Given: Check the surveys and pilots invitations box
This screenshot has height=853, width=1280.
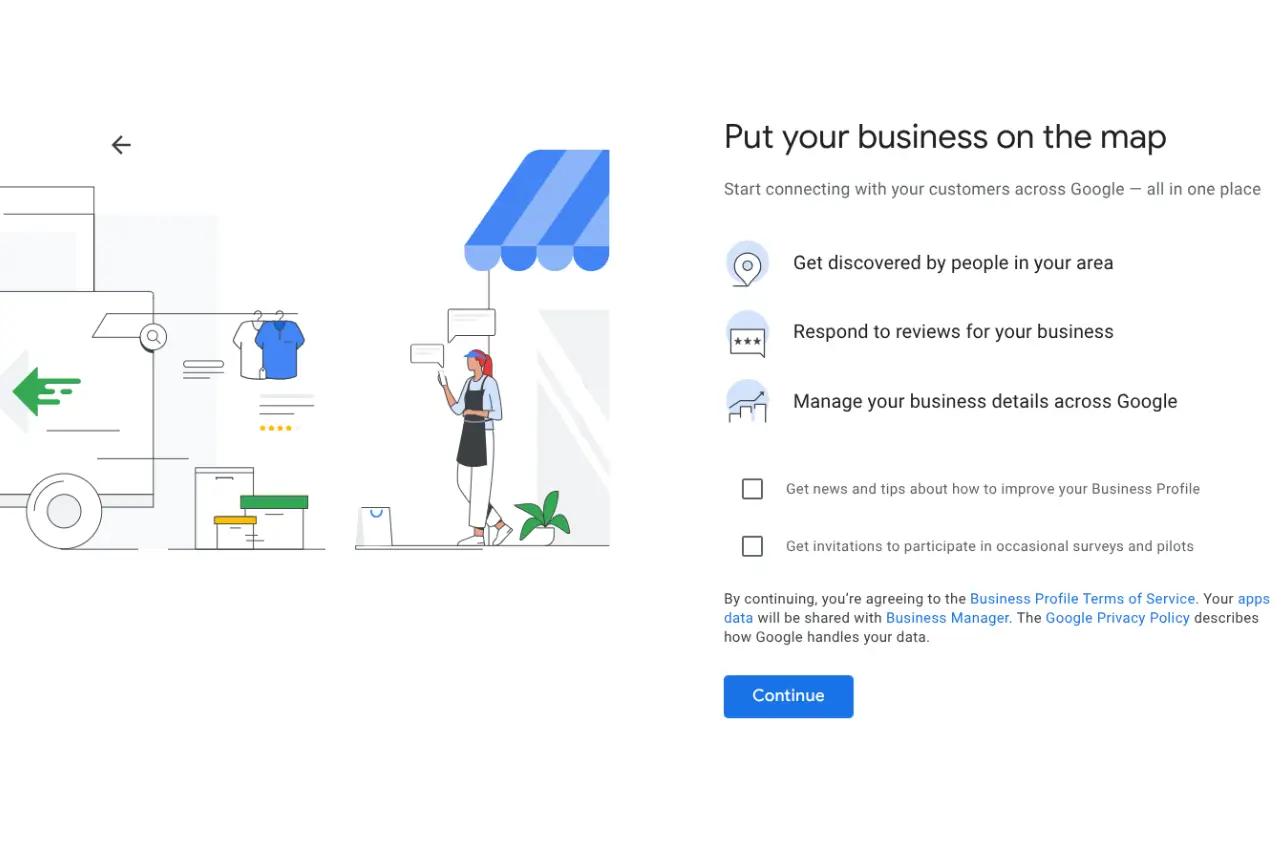Looking at the screenshot, I should pos(752,546).
